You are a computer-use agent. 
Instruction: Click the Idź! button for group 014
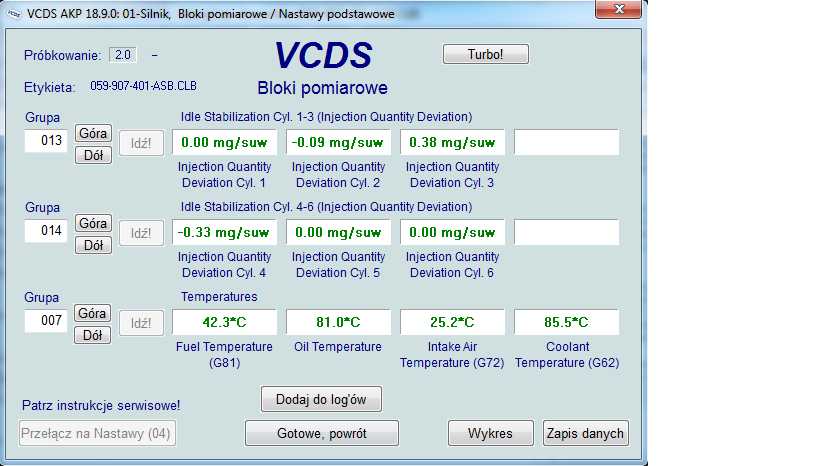click(x=141, y=233)
